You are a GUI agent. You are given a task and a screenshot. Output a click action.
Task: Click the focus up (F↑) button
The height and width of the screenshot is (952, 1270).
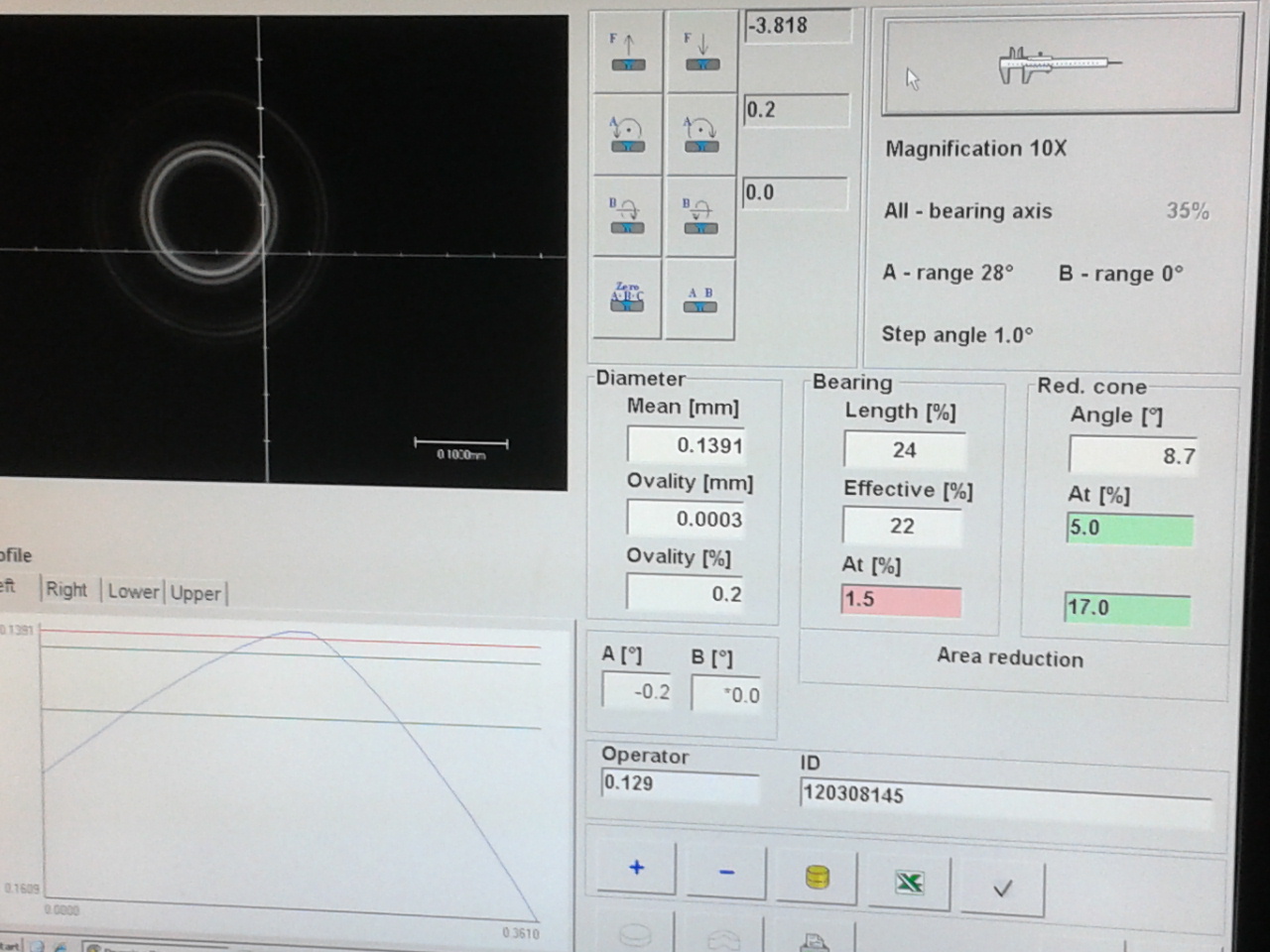click(627, 53)
